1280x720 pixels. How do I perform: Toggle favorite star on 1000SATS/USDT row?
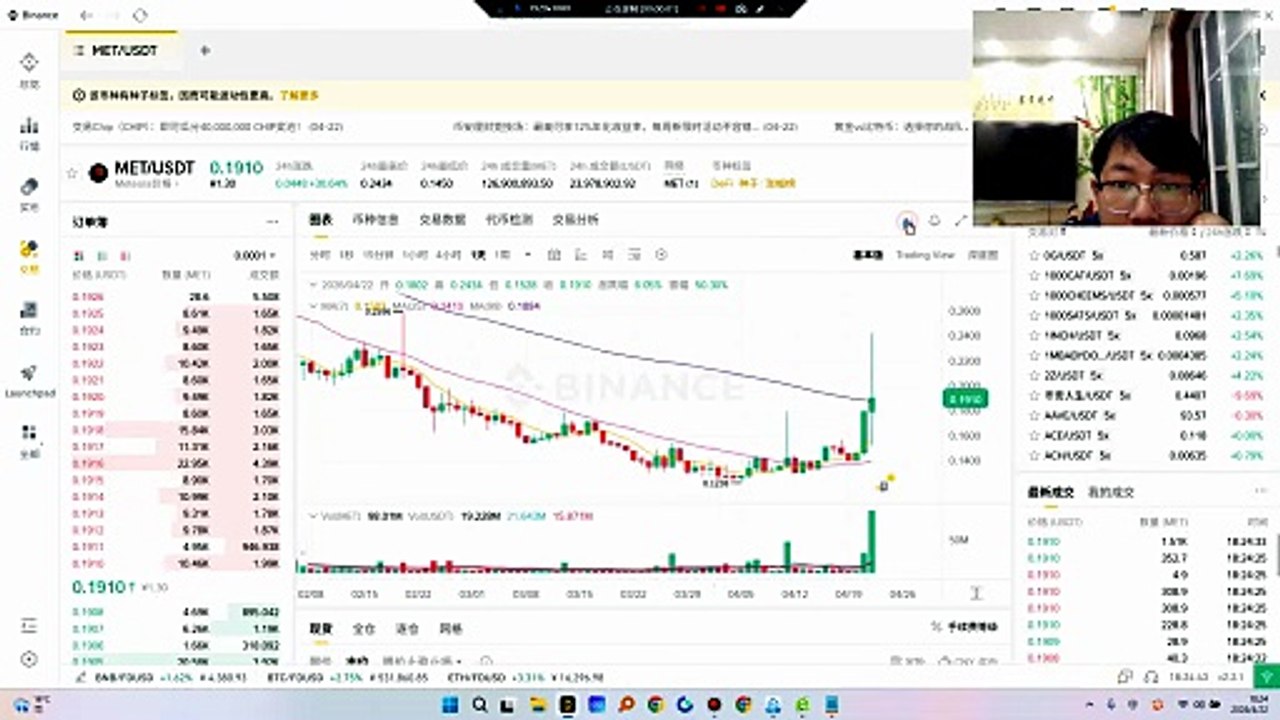click(1034, 315)
